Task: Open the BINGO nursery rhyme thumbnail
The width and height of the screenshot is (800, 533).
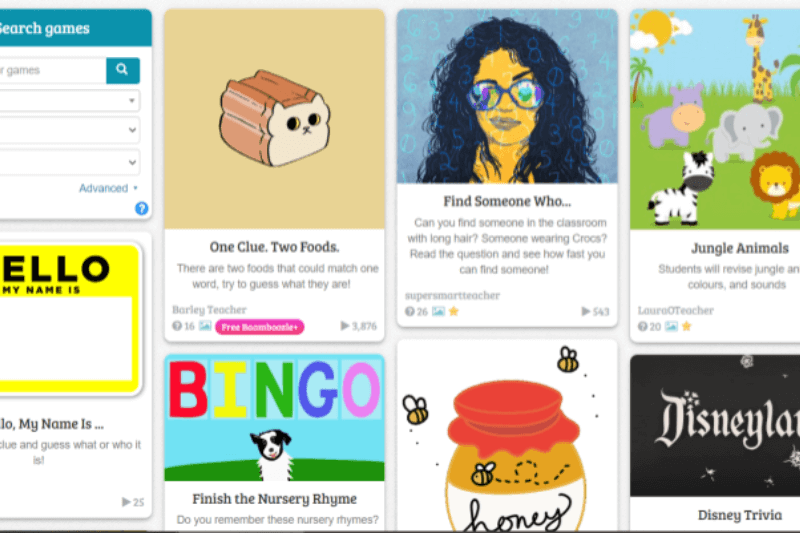Action: (x=274, y=418)
